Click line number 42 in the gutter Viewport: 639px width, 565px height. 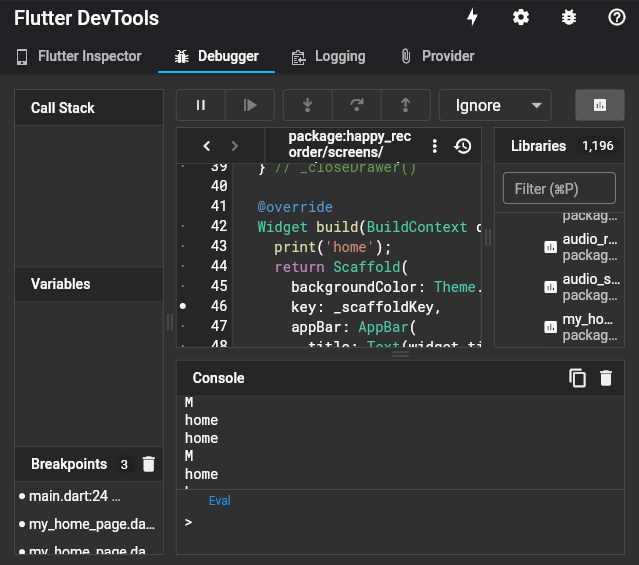pyautogui.click(x=219, y=226)
